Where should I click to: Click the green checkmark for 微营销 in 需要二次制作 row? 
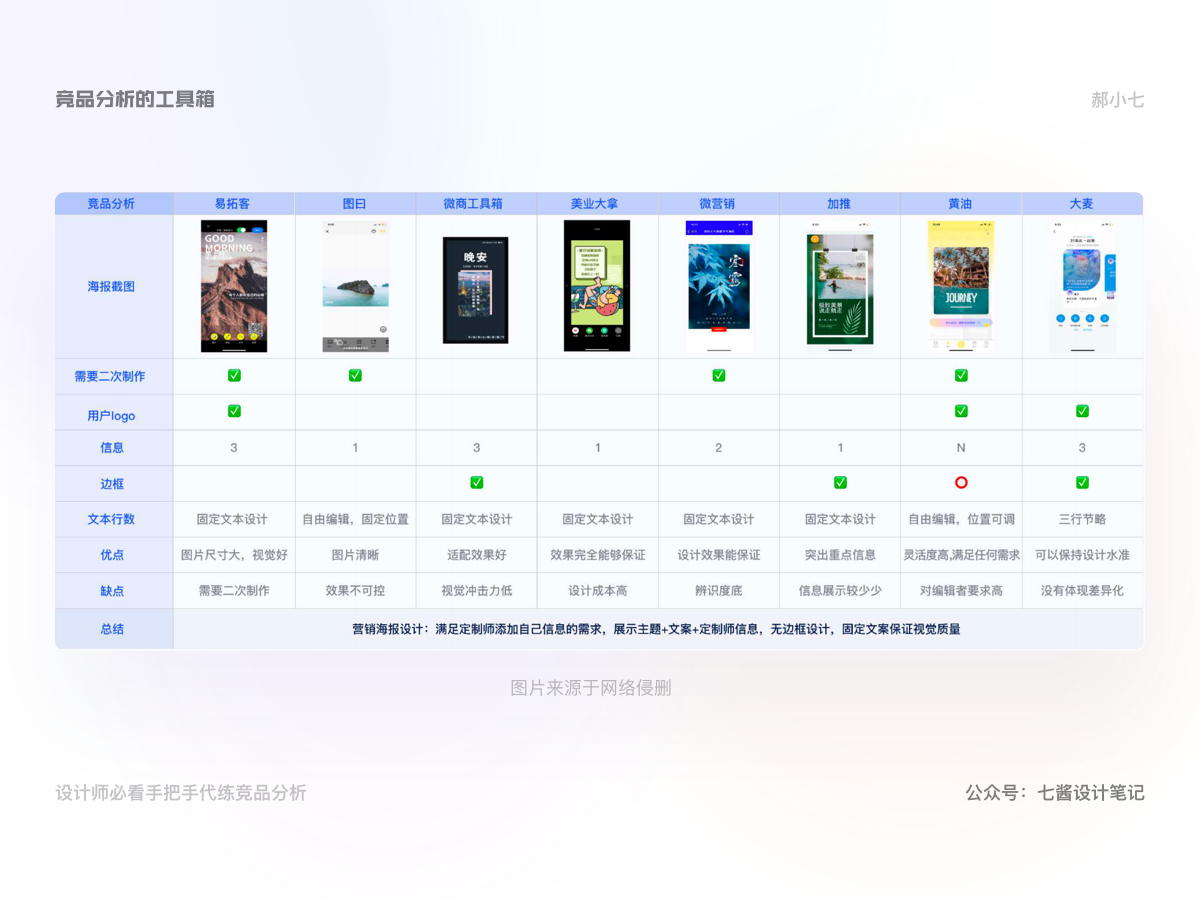point(719,376)
